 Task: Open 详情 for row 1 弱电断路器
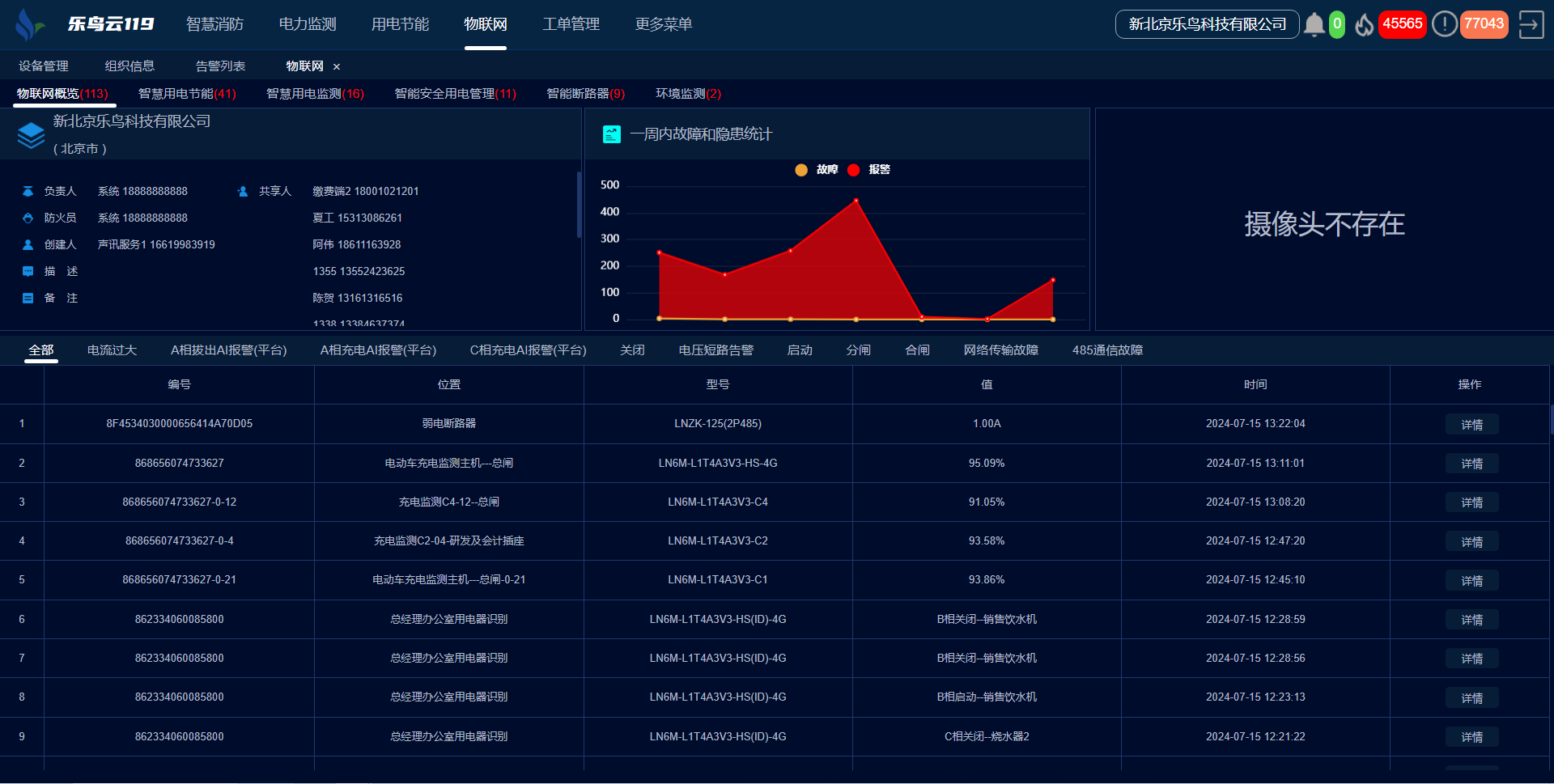pos(1471,425)
